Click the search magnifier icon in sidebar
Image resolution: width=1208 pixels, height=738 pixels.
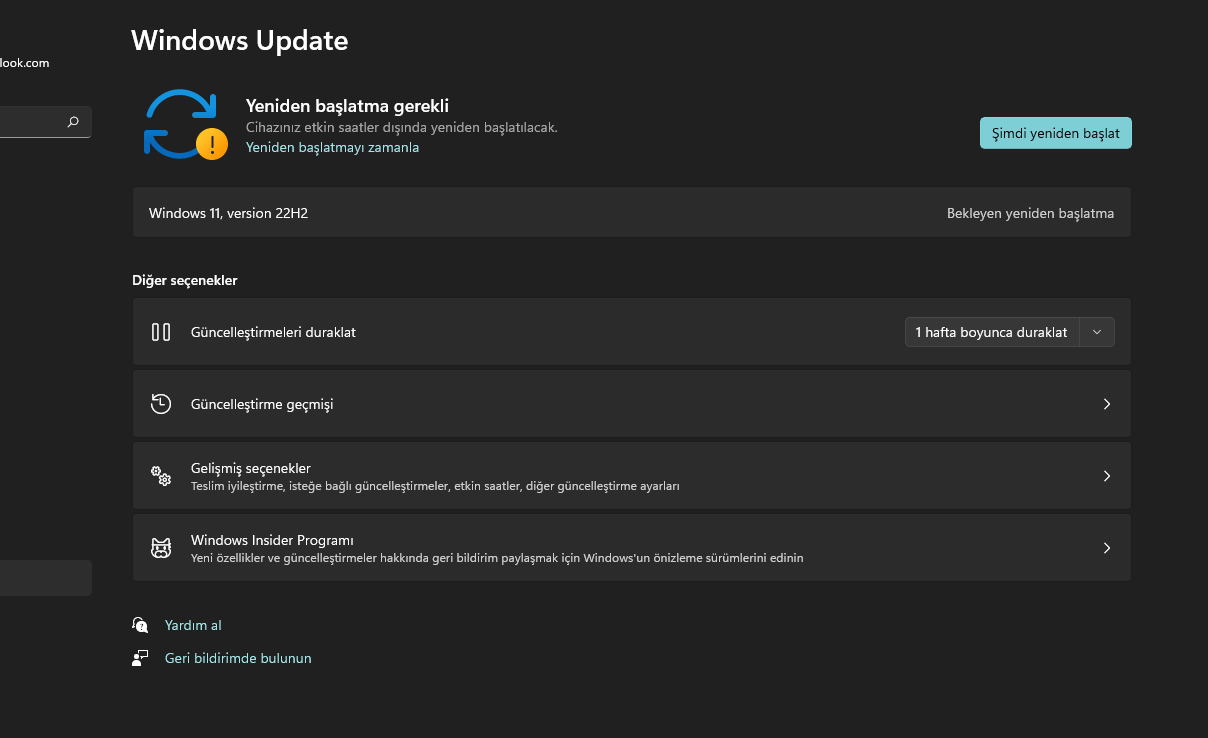coord(73,122)
